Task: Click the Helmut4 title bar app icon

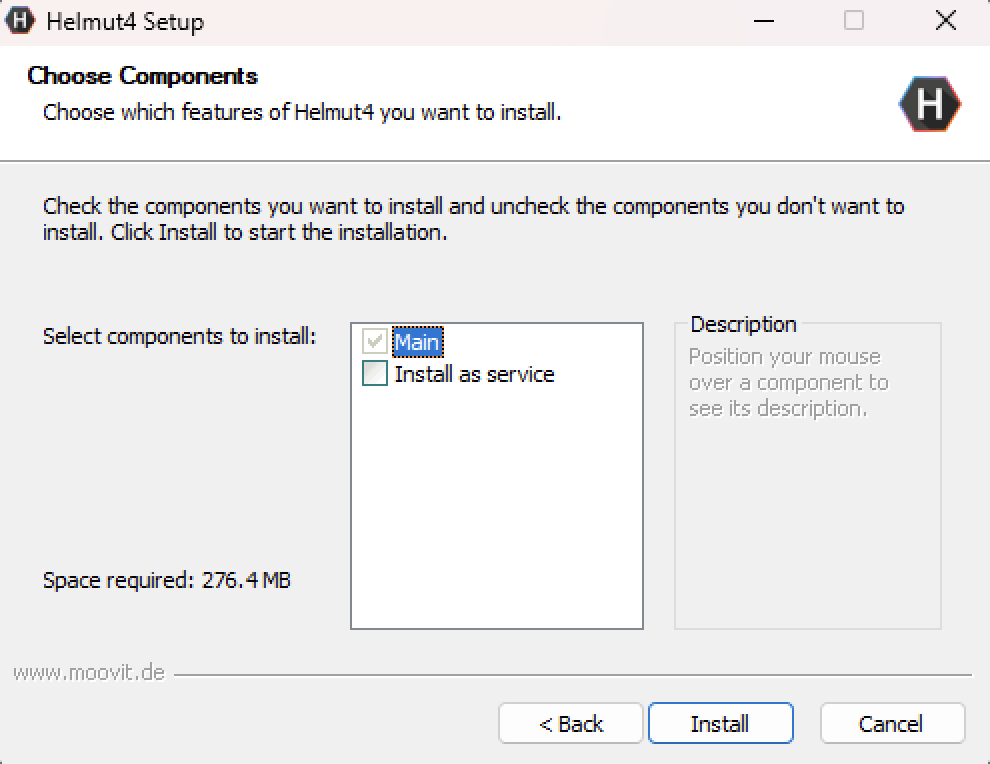Action: coord(22,21)
